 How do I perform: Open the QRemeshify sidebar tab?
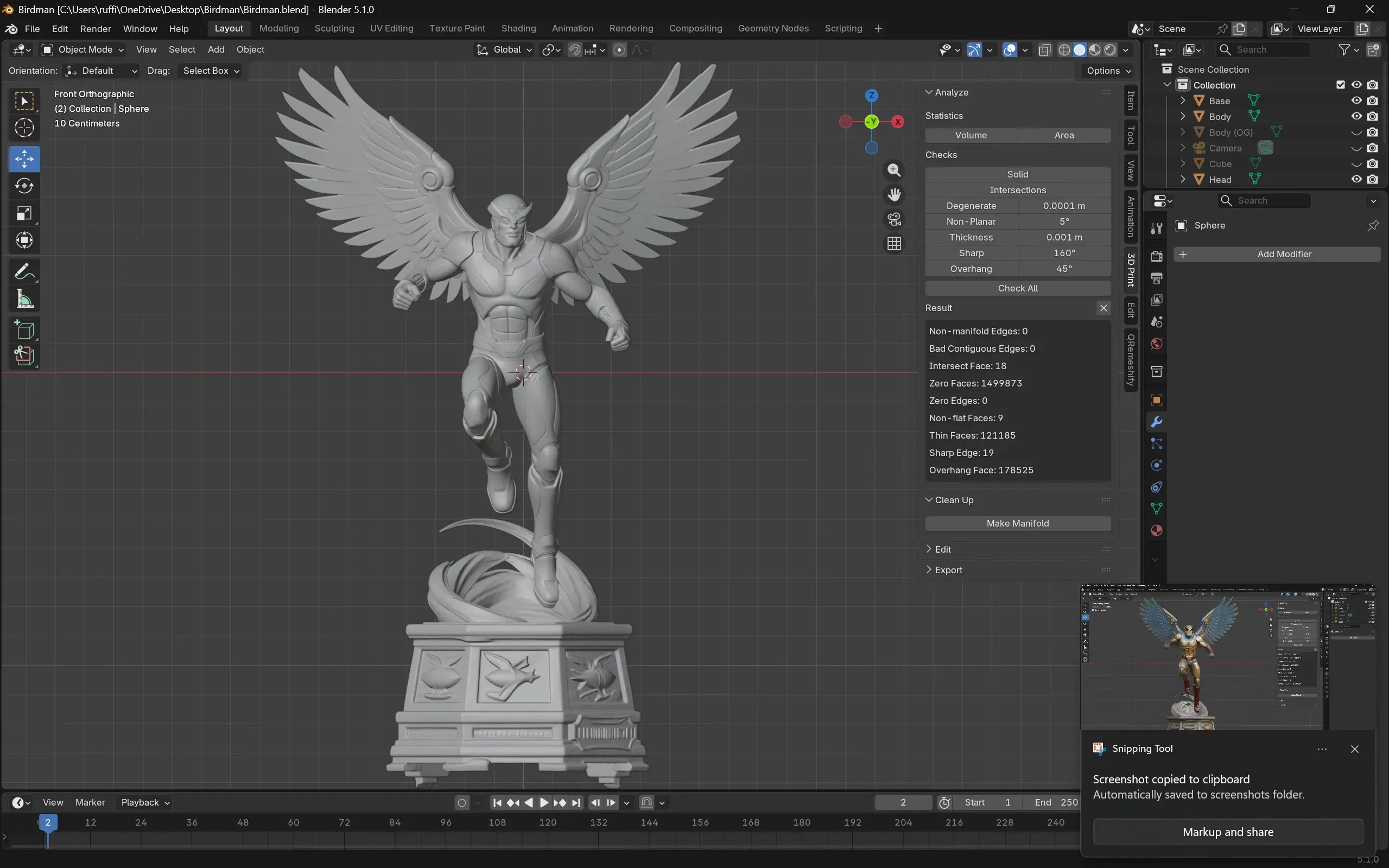[x=1131, y=360]
